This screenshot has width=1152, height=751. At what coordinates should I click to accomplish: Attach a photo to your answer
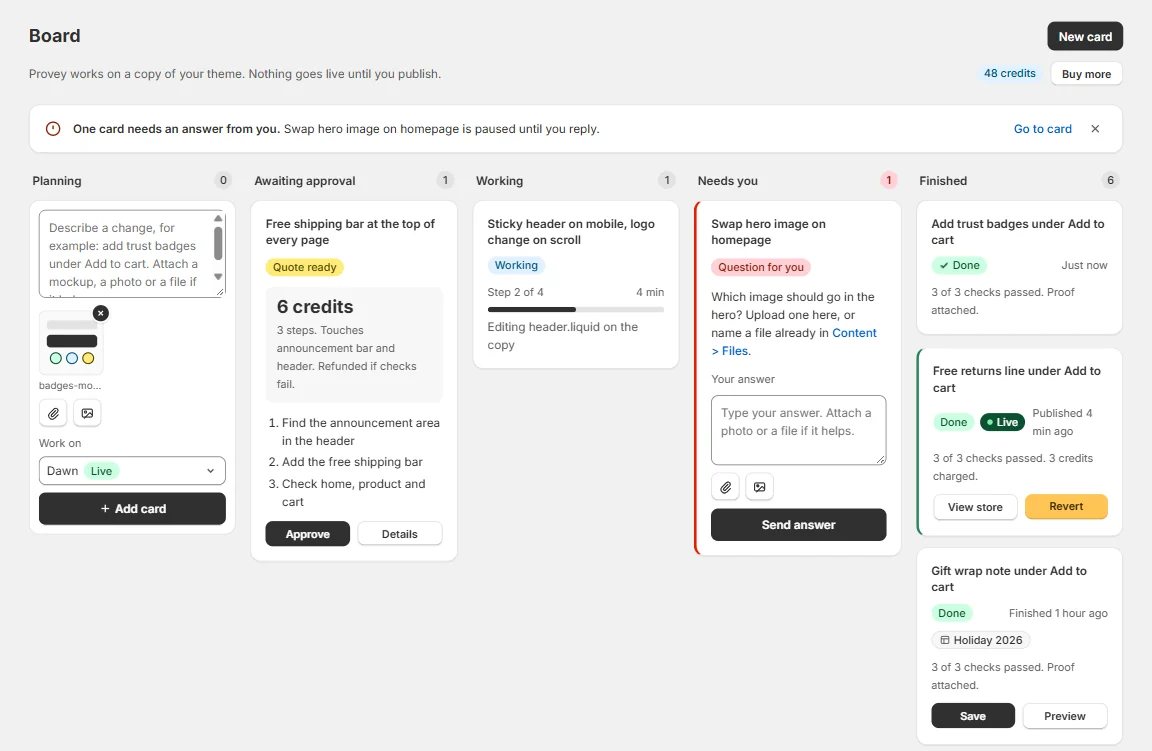760,486
